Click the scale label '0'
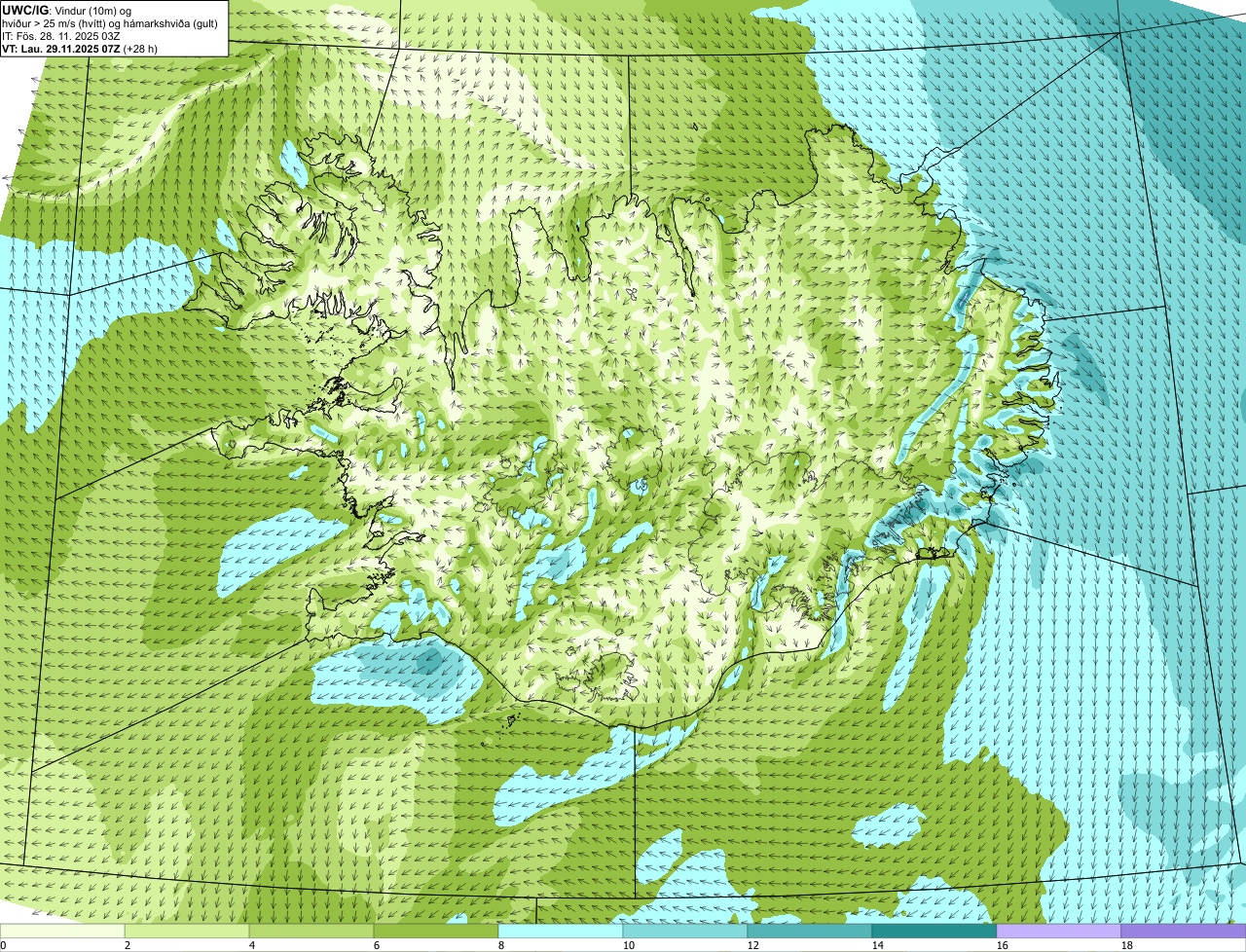1246x952 pixels. pyautogui.click(x=3, y=945)
